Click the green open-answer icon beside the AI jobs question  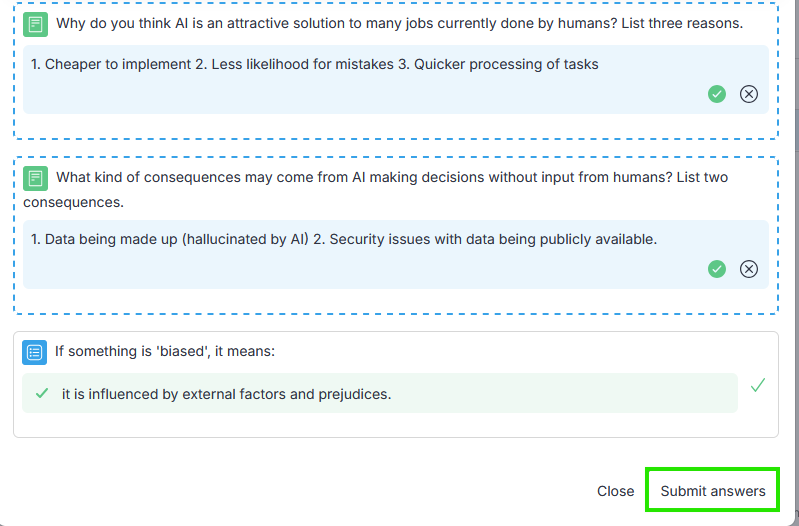tap(35, 23)
